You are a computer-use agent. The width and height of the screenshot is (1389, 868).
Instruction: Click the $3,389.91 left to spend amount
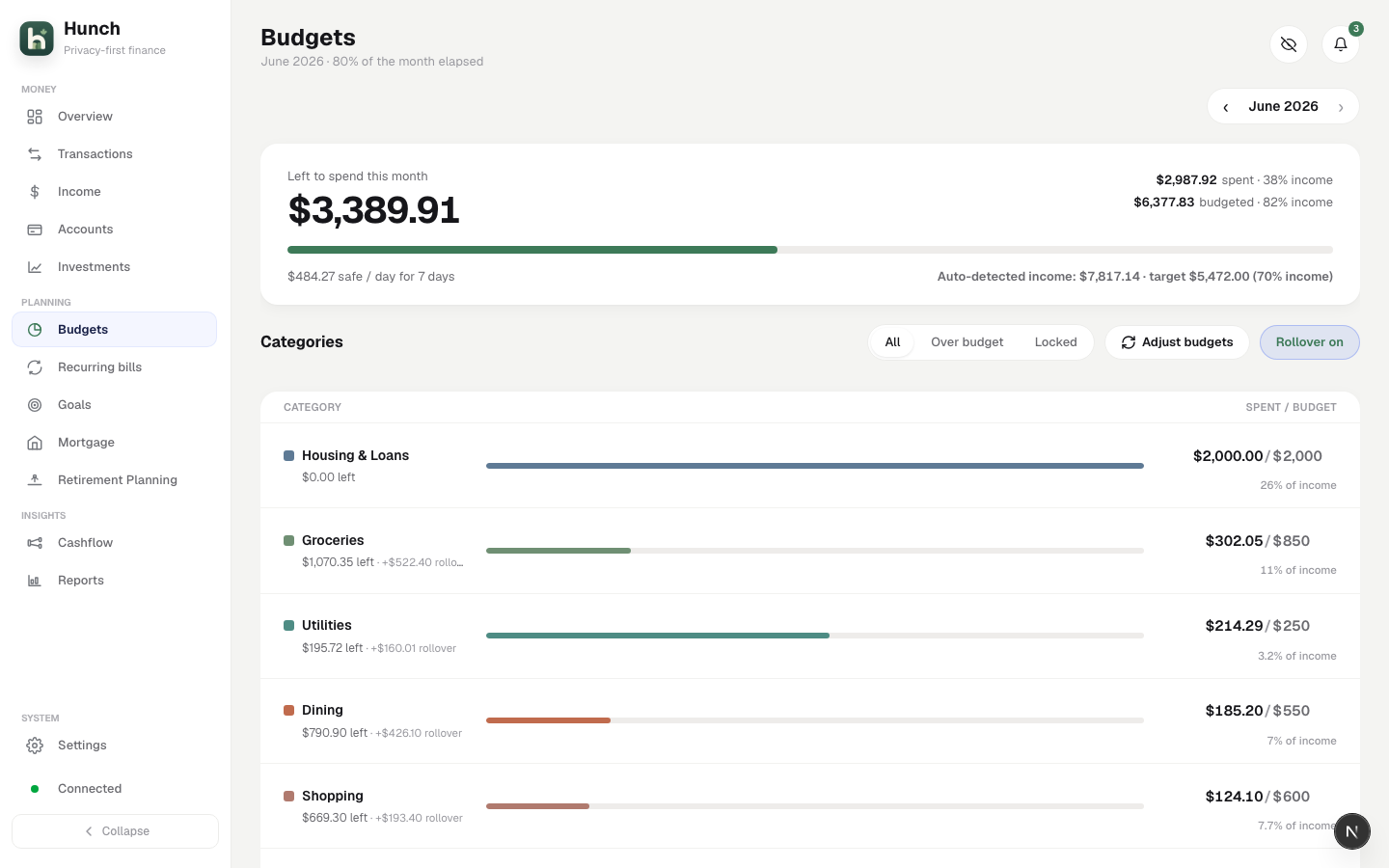[373, 210]
